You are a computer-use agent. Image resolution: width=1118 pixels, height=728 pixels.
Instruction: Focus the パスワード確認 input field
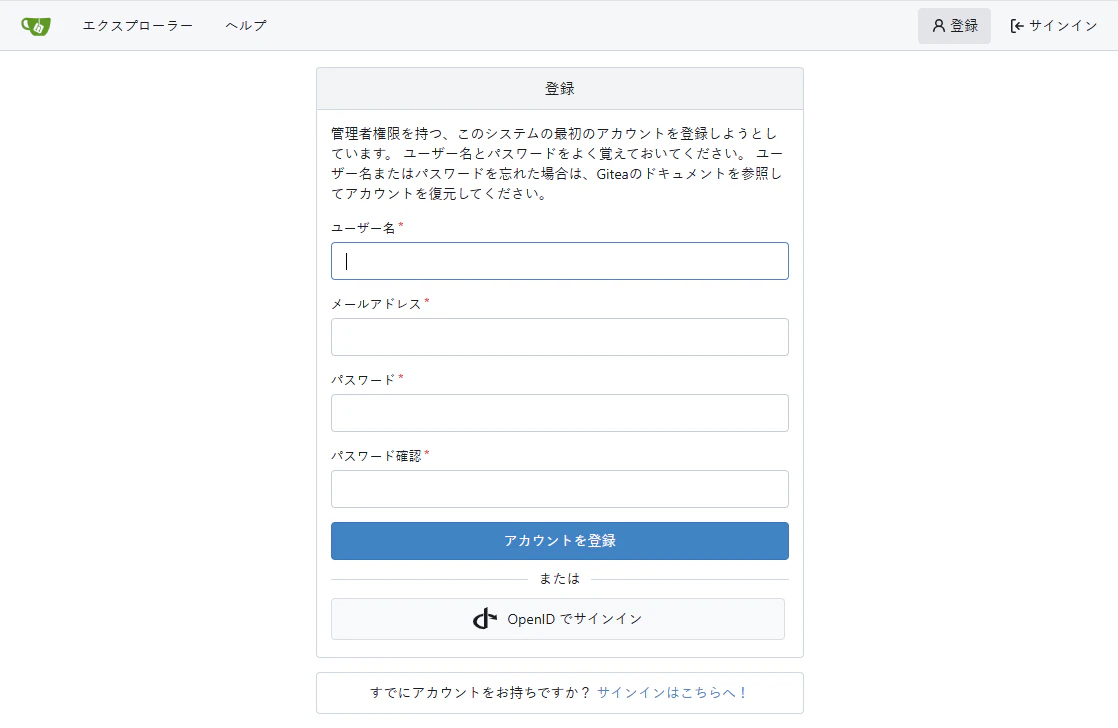tap(560, 489)
